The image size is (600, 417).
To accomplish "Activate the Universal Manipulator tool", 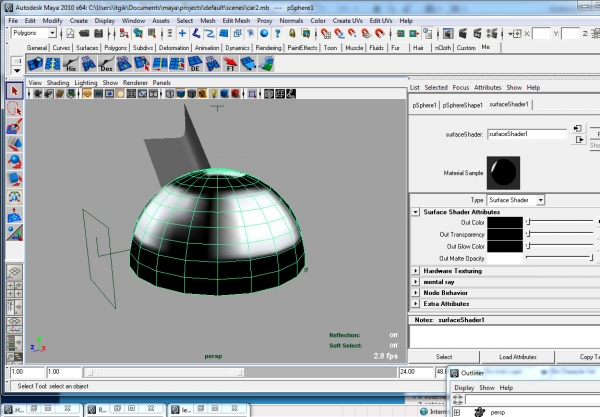I will tap(15, 197).
